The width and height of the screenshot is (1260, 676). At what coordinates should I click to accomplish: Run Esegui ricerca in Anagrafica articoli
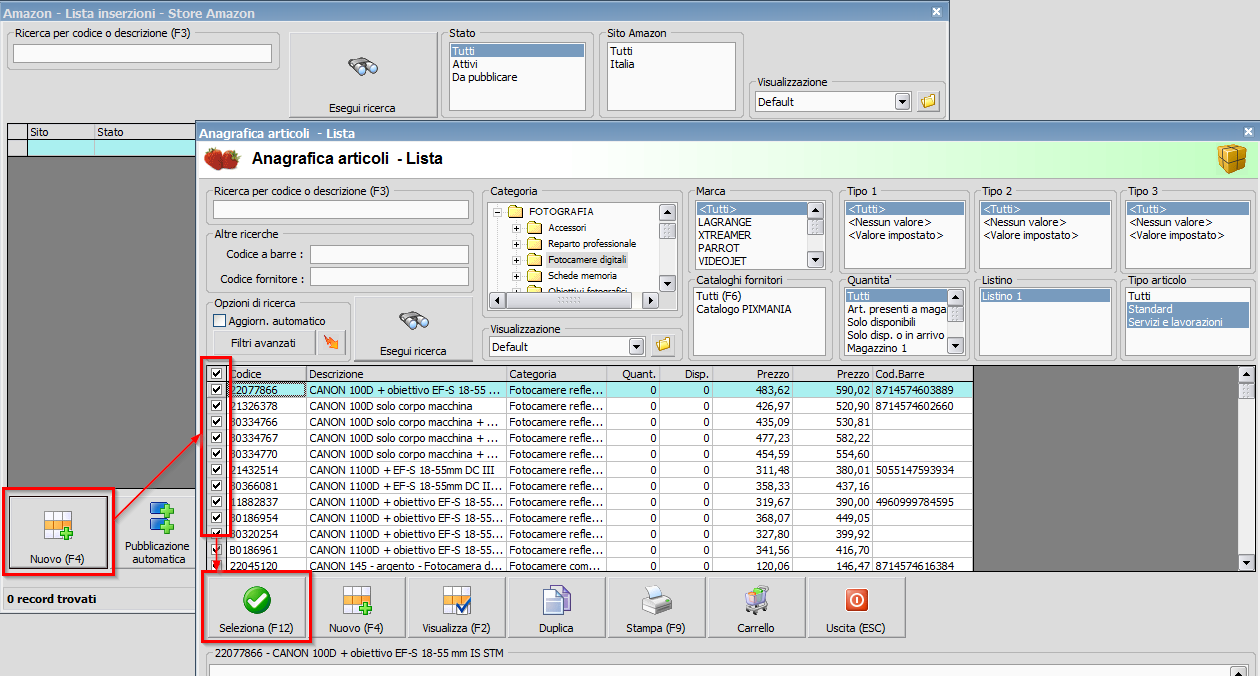(412, 328)
